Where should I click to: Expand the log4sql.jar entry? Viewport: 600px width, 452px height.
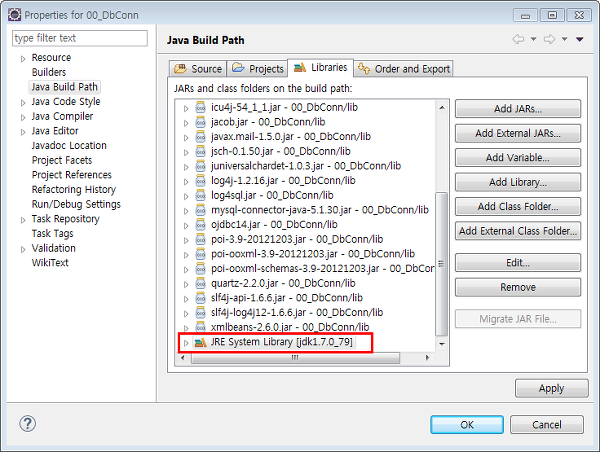click(186, 196)
